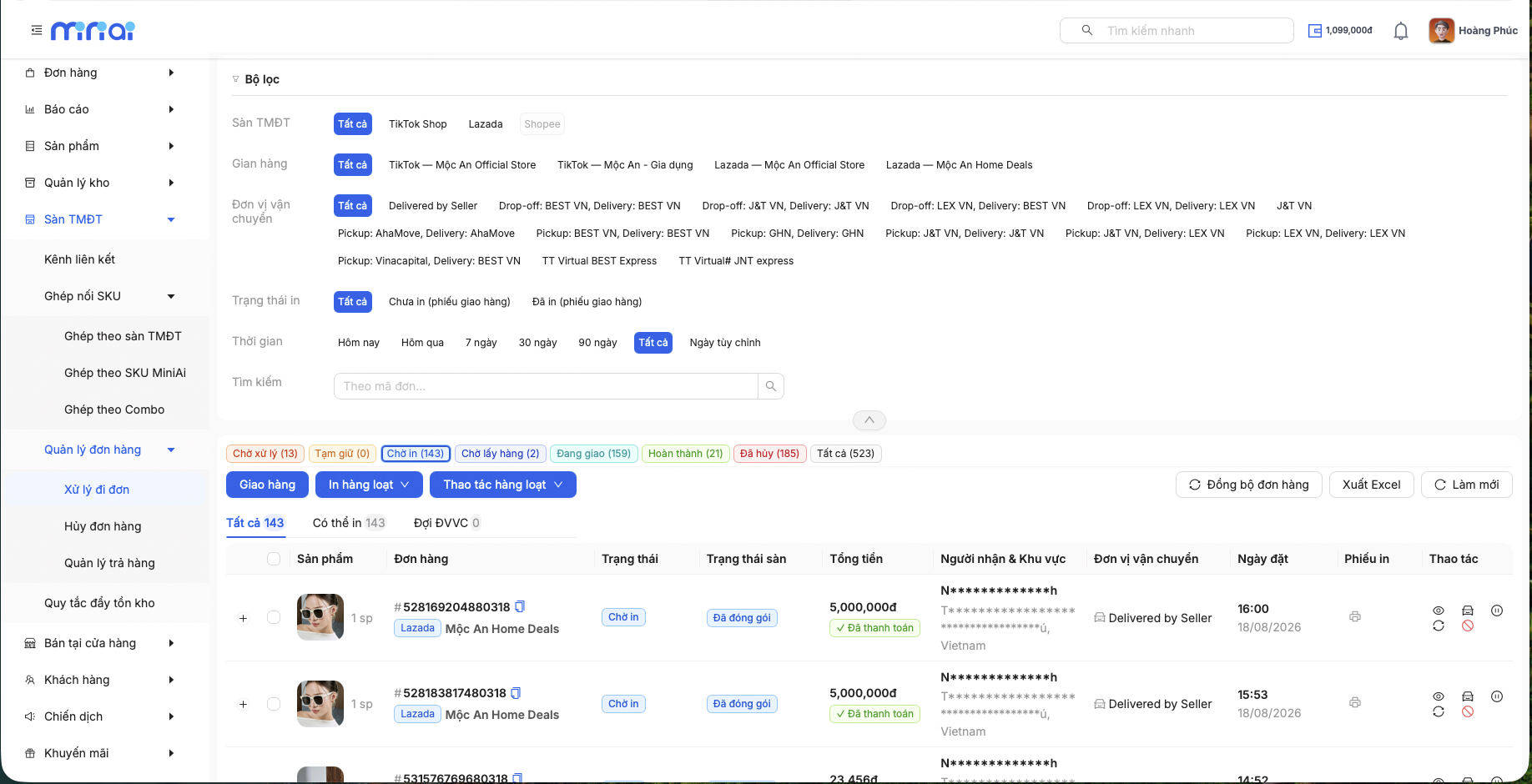This screenshot has width=1532, height=784.
Task: Select the Chờ lấy hàng (2) status tab
Action: pos(501,454)
